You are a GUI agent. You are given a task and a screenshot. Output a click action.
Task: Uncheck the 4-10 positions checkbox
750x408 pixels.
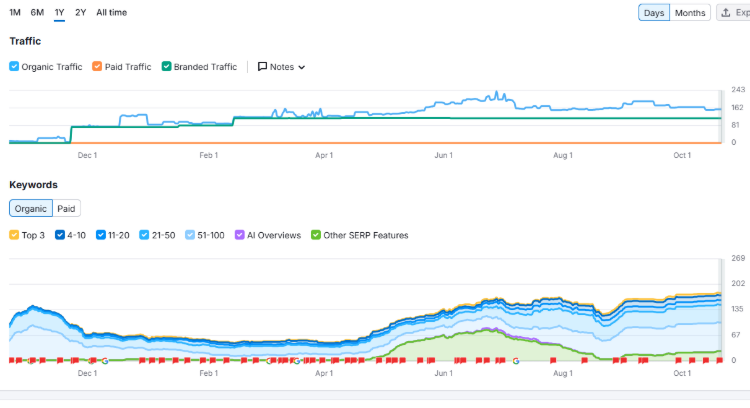coord(60,235)
